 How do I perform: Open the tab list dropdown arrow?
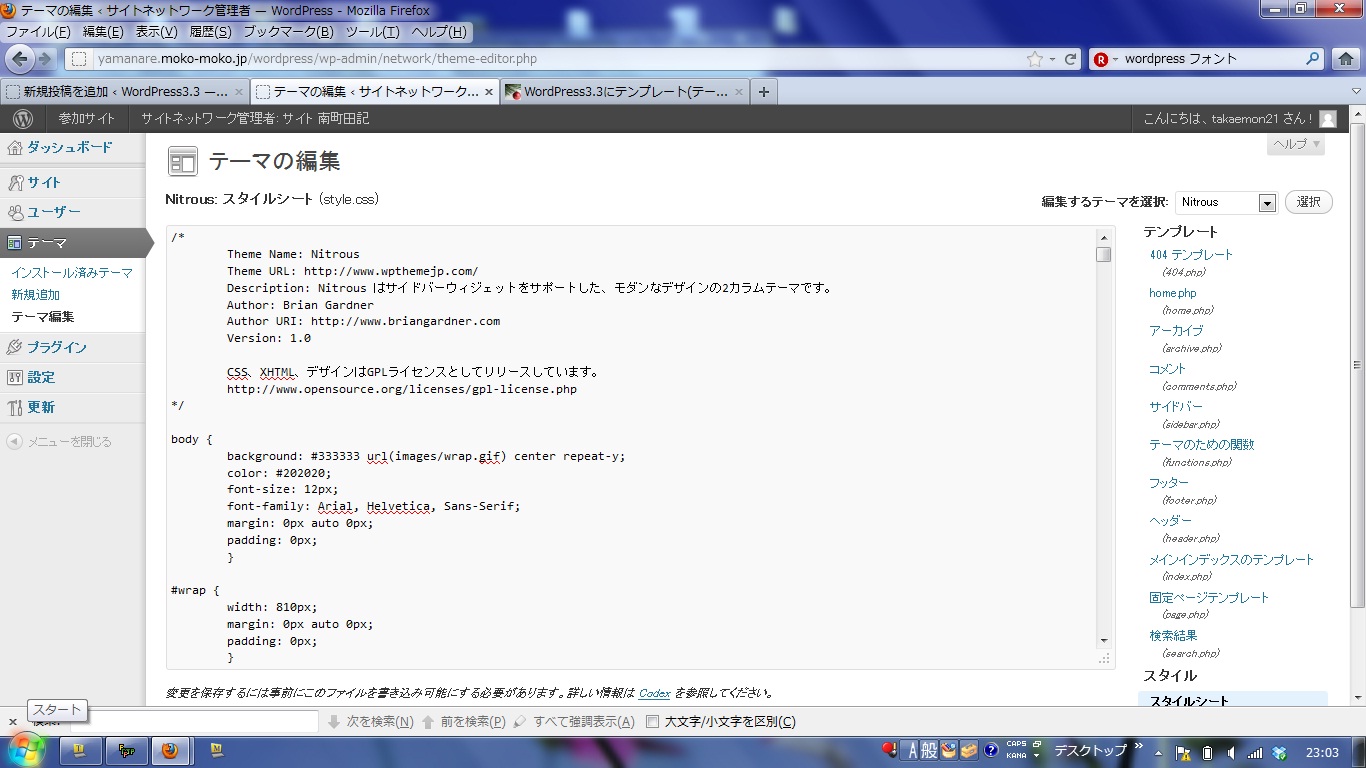[1356, 92]
